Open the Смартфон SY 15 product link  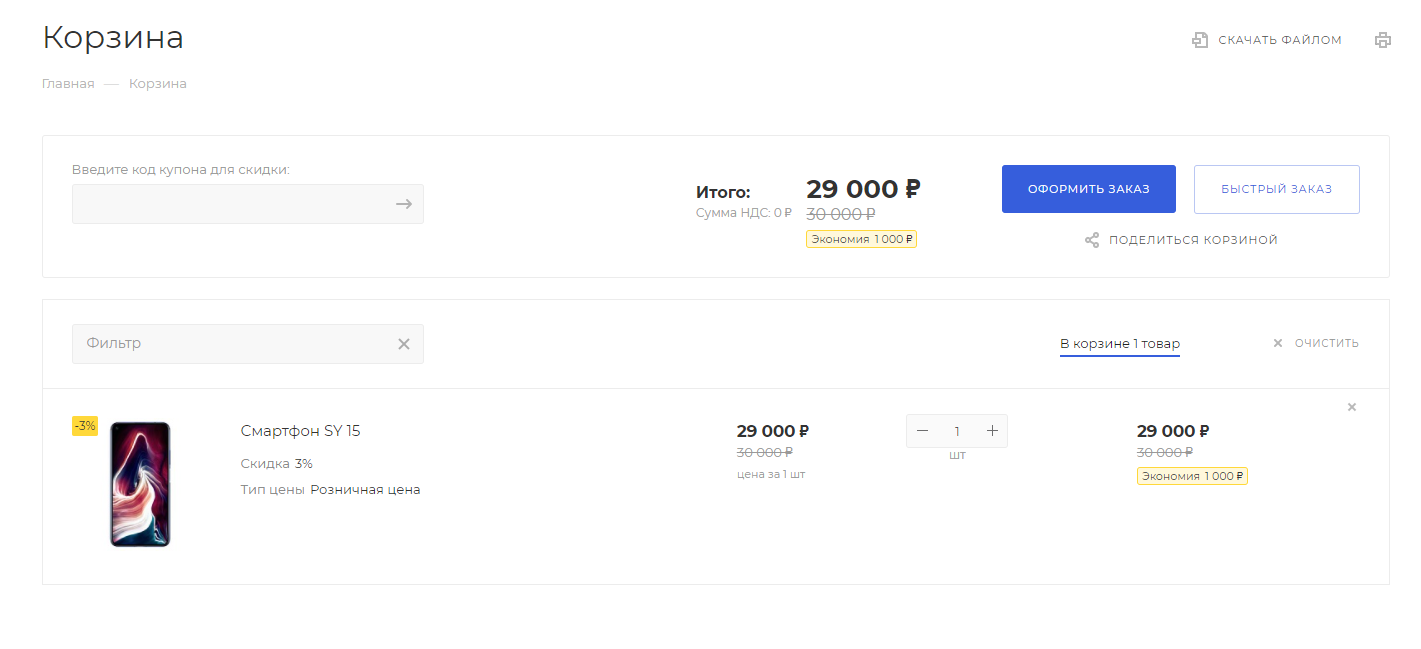point(300,431)
